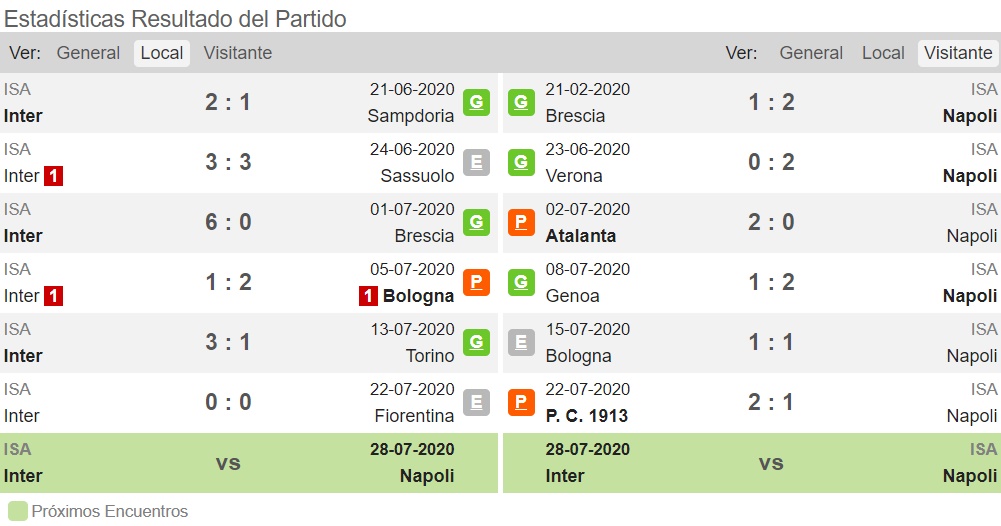This screenshot has height=526, width=1001.
Task: Click green G icon for Inter–Sampdoria match
Action: pyautogui.click(x=476, y=102)
